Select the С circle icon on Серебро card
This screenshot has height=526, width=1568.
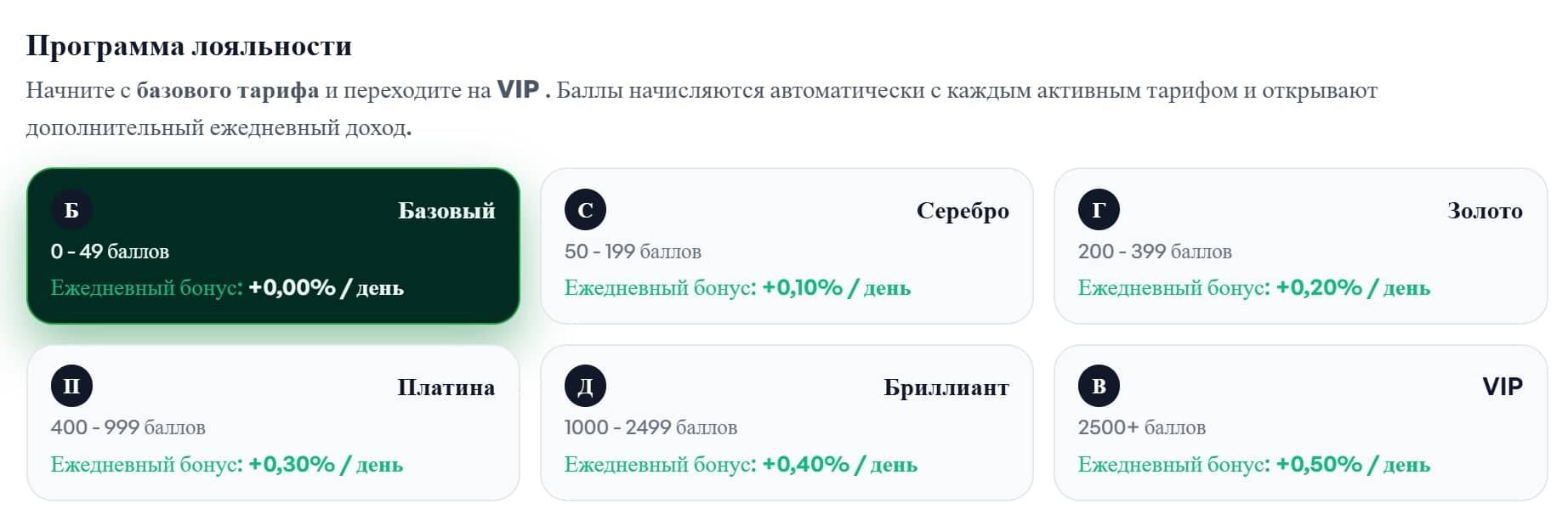point(586,209)
